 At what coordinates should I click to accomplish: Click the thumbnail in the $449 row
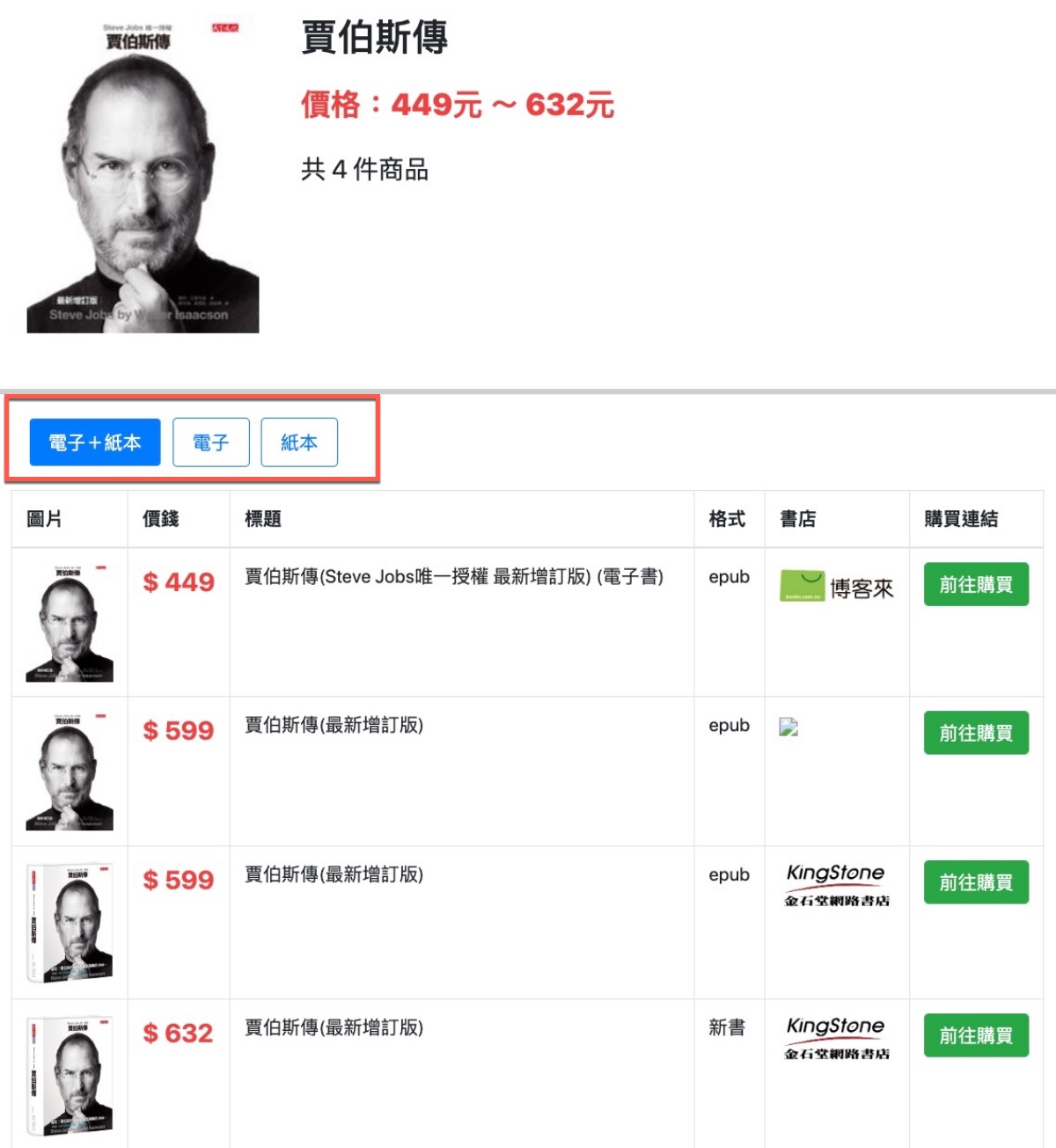(70, 624)
